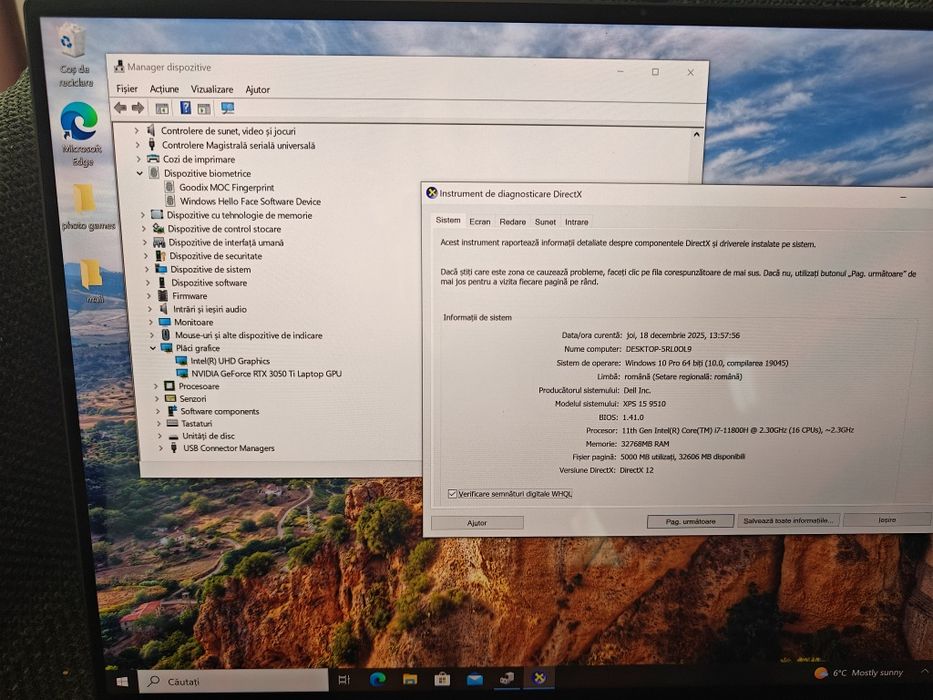The width and height of the screenshot is (933, 700).
Task: Open Microsoft Edge desktop shortcut
Action: click(x=80, y=135)
